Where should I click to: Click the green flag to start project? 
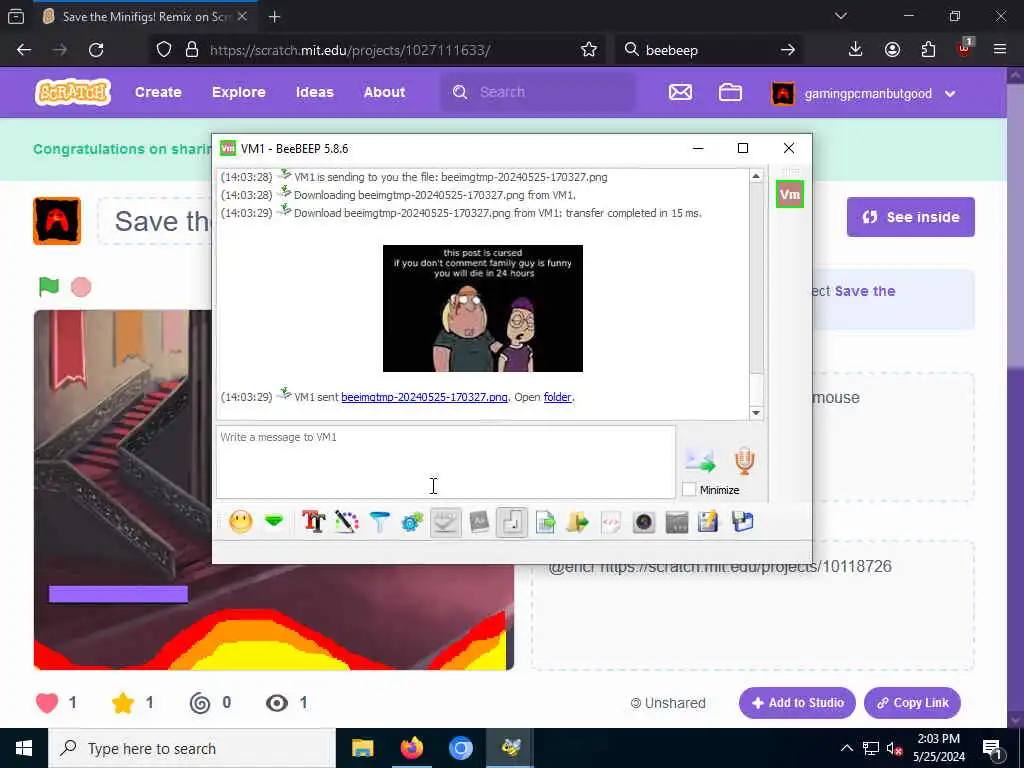(49, 286)
